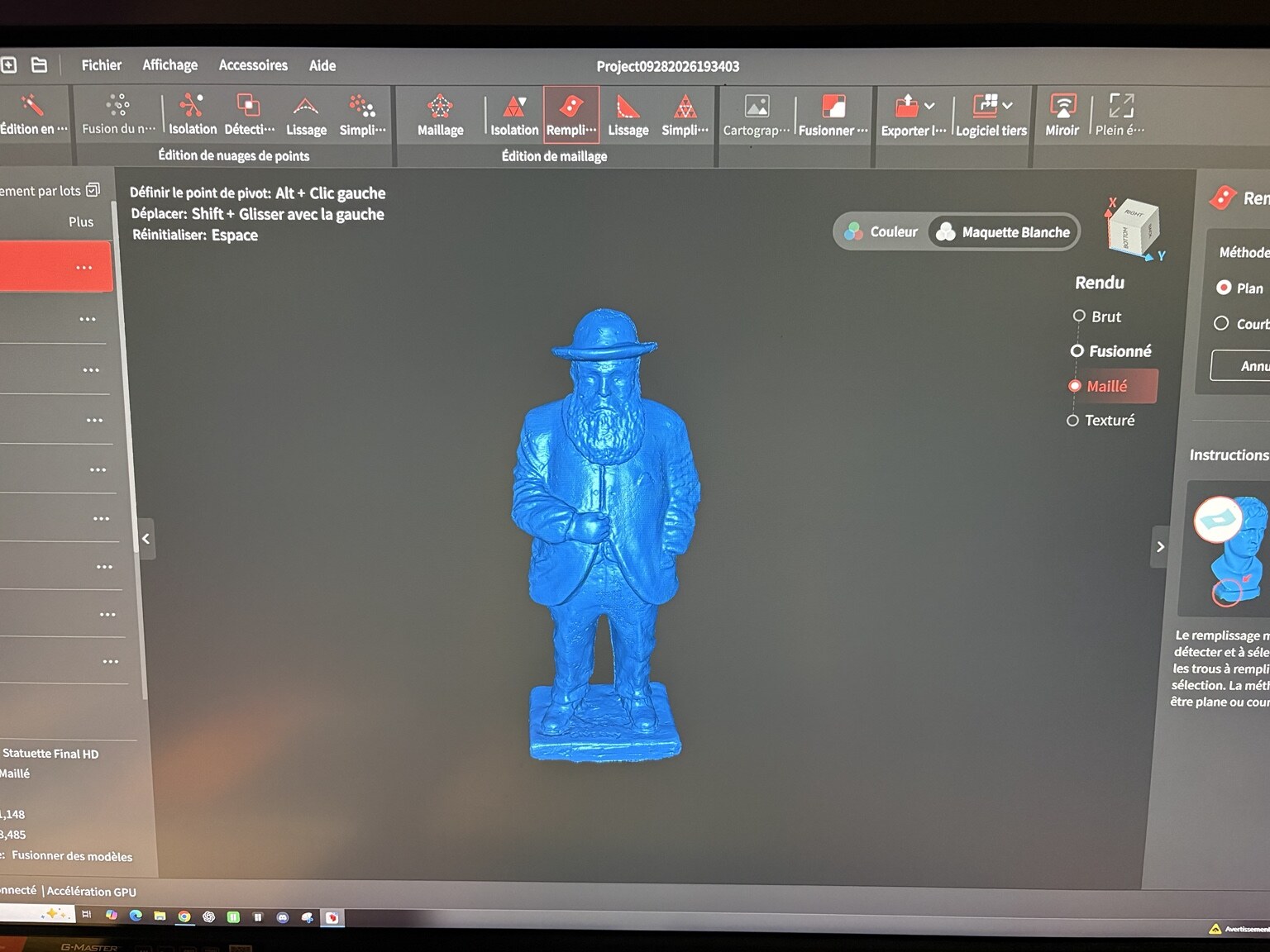Toggle the right panel with its arrow
1270x952 pixels.
(x=1161, y=546)
